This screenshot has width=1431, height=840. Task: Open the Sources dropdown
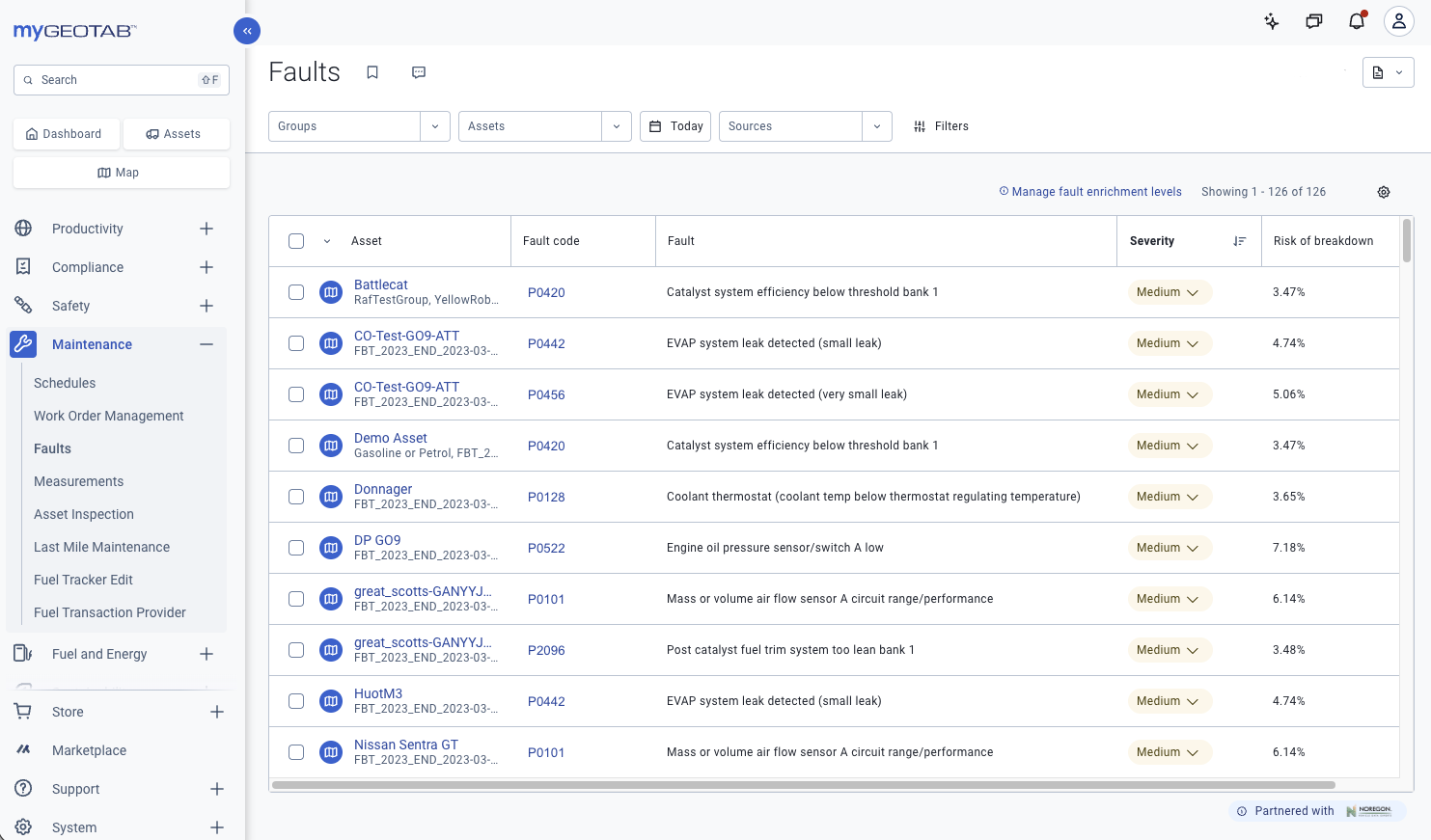point(876,125)
